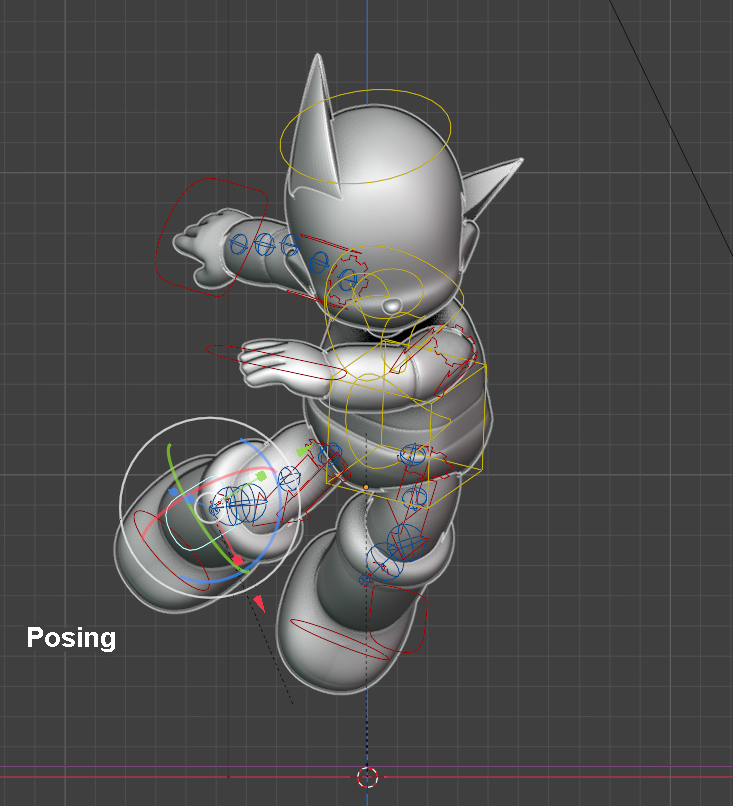This screenshot has width=733, height=806.
Task: Click the 3D cursor on the red axis line
Action: (367, 777)
